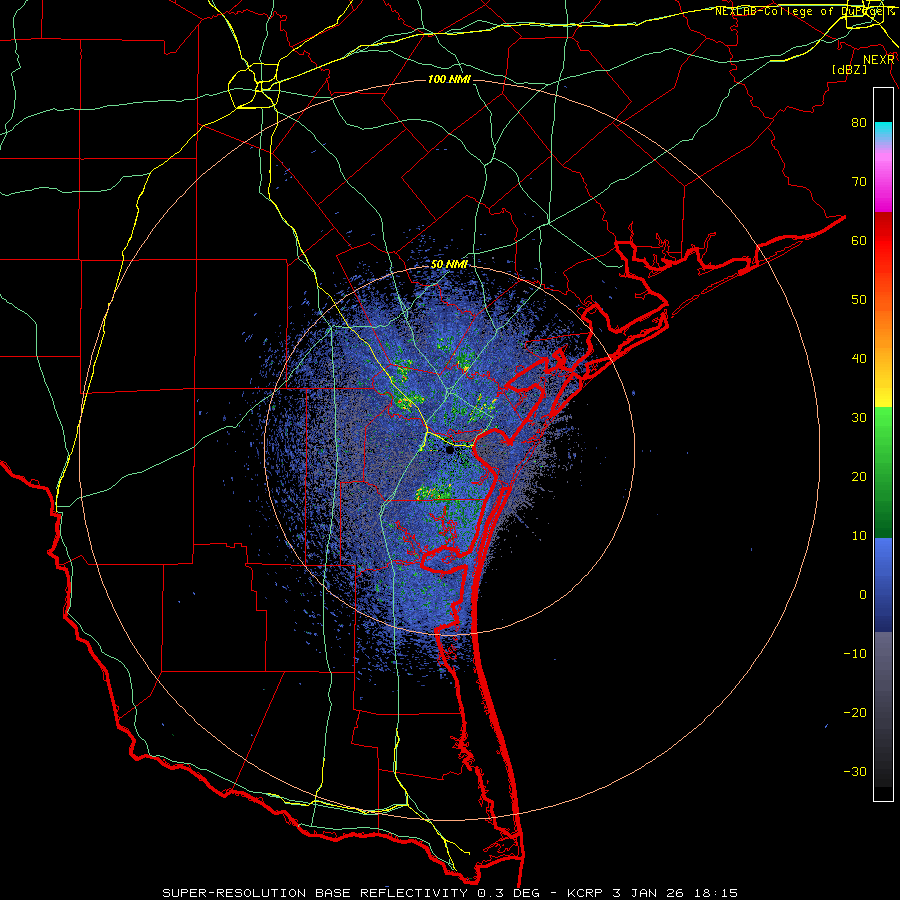Screen dimensions: 900x900
Task: Click the 70 value on dBZ scale
Action: (x=859, y=181)
